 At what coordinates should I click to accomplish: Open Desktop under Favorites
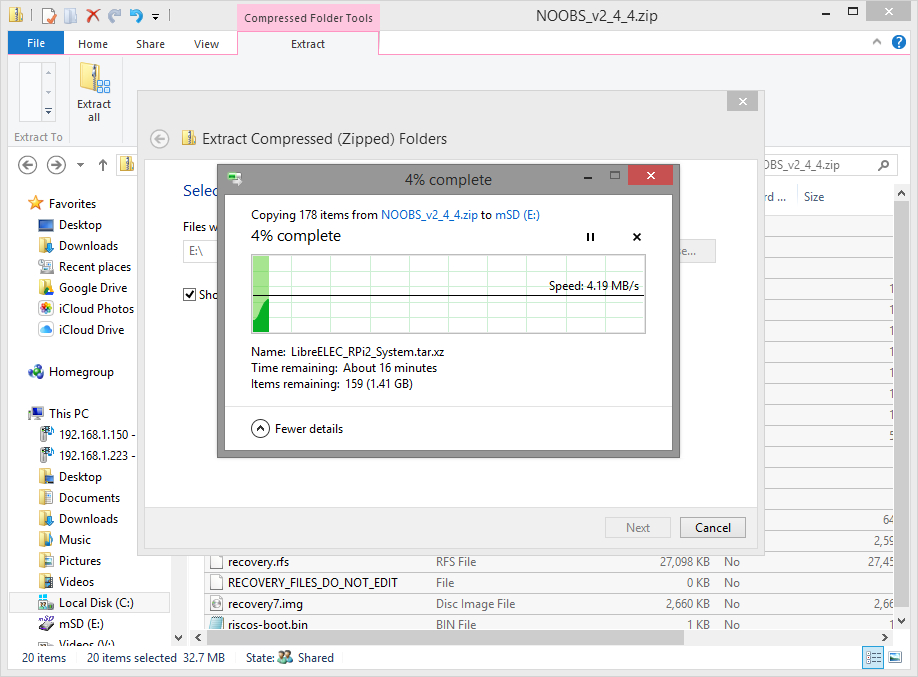coord(80,225)
